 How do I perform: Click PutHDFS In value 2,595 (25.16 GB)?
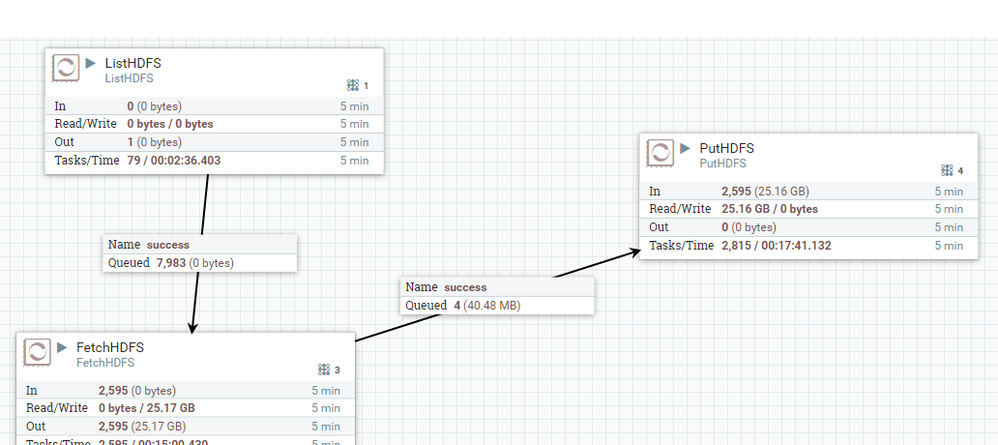pyautogui.click(x=766, y=191)
